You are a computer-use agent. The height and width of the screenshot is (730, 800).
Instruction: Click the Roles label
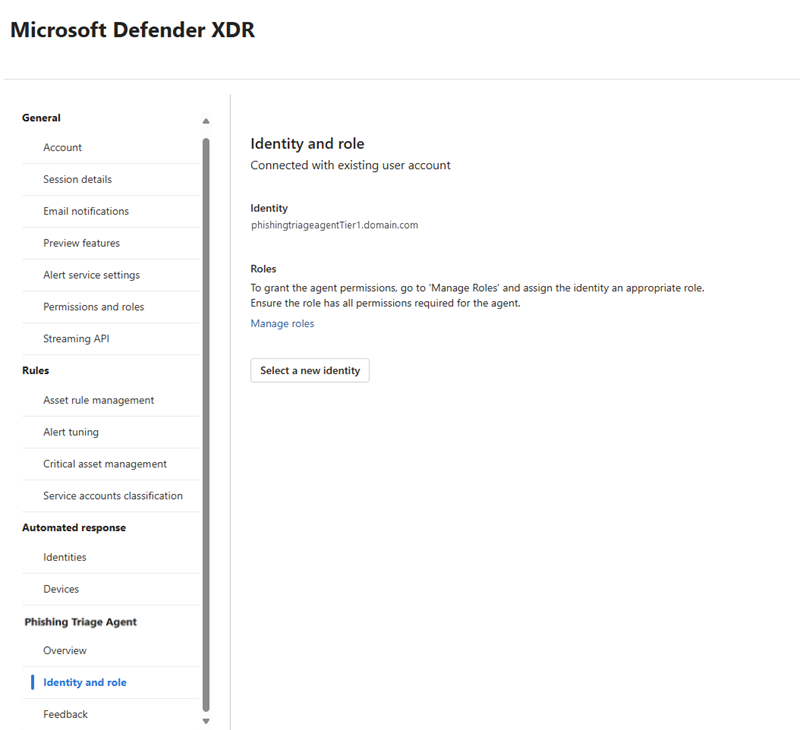click(x=263, y=269)
